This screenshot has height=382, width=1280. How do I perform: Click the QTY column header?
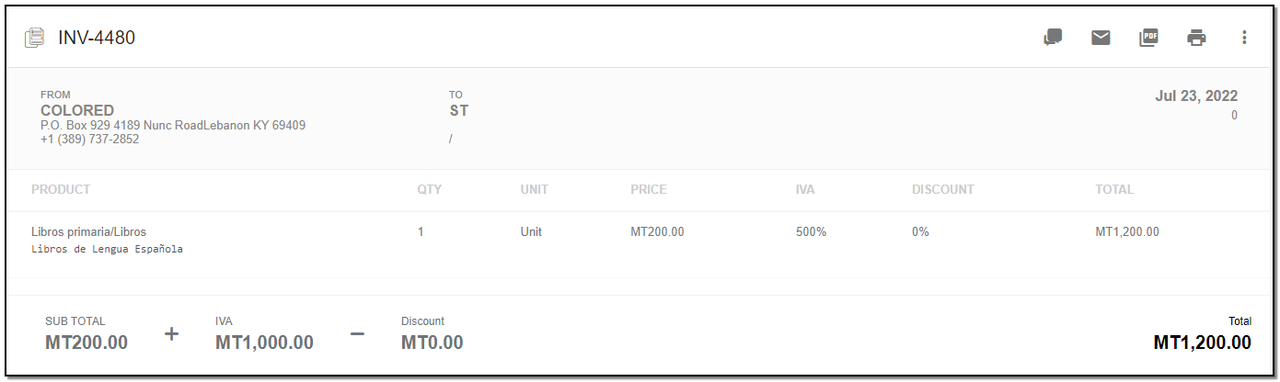click(x=429, y=189)
